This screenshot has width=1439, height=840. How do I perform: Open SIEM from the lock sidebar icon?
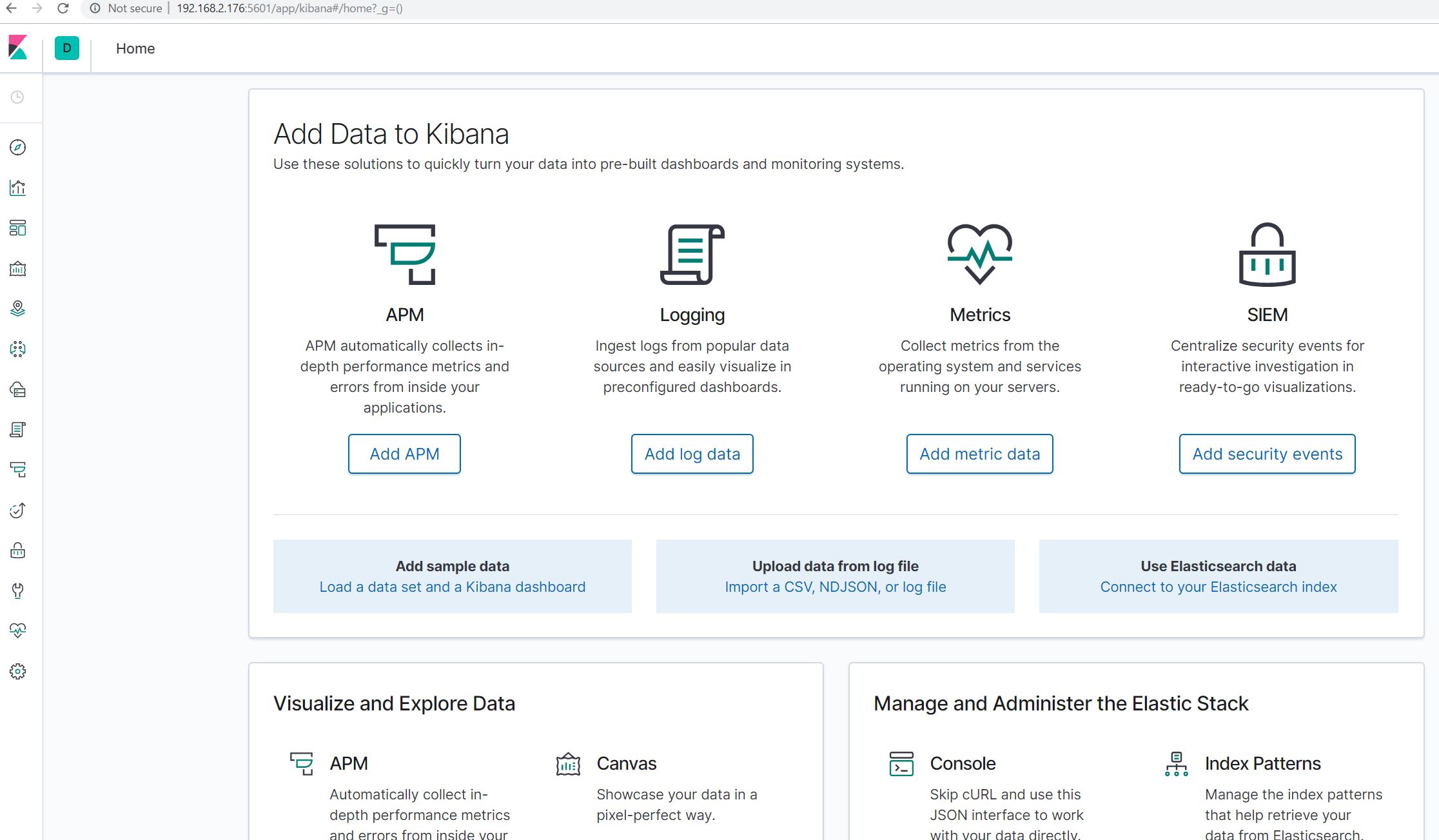18,551
